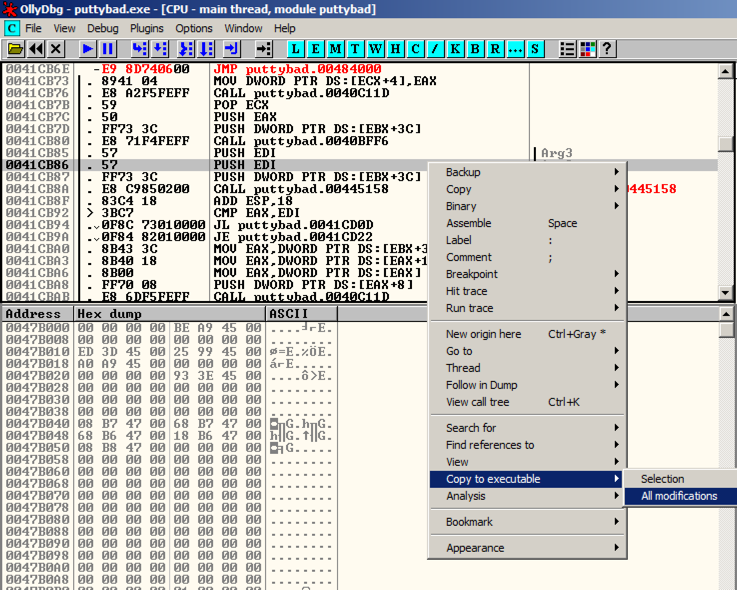
Task: Click the Open file folder icon
Action: (x=15, y=49)
